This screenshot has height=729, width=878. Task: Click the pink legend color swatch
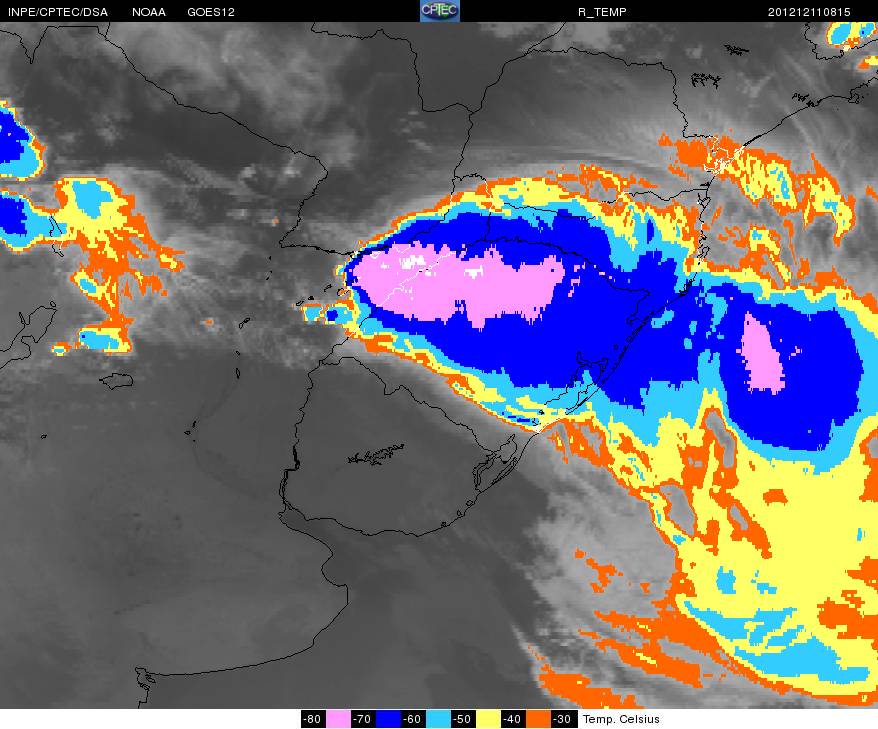click(338, 719)
